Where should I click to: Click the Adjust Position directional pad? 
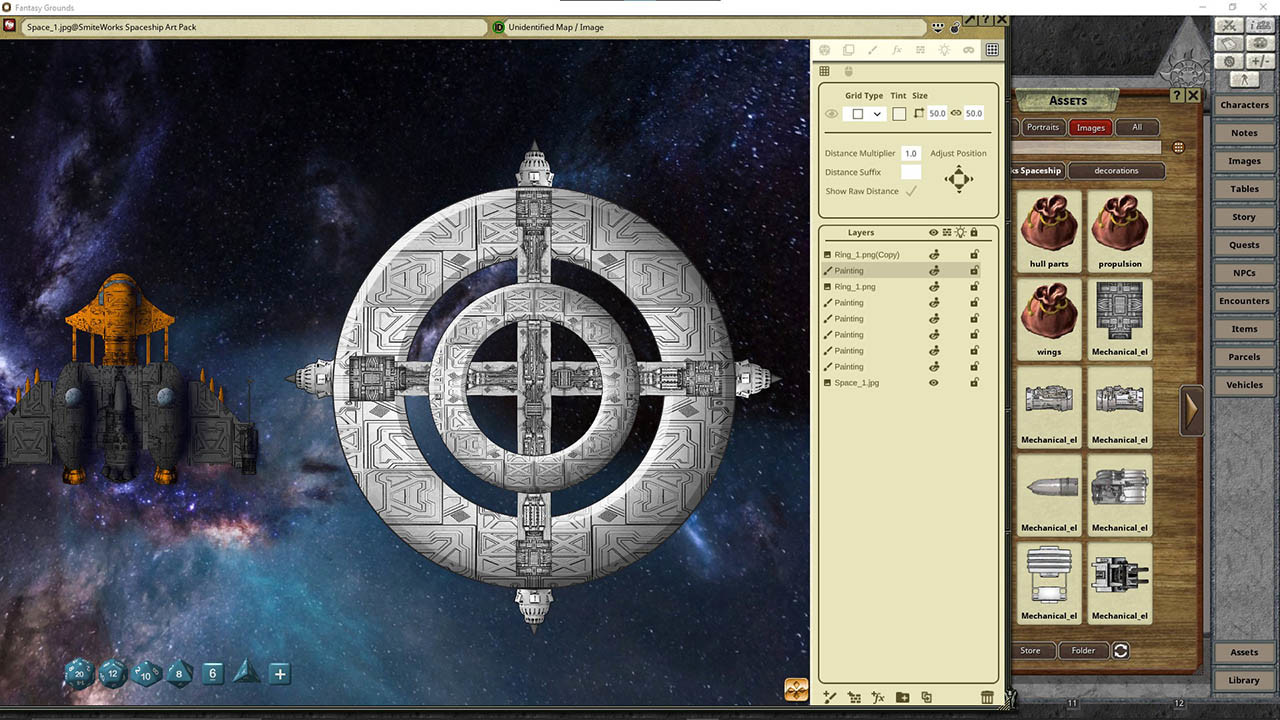[x=958, y=178]
